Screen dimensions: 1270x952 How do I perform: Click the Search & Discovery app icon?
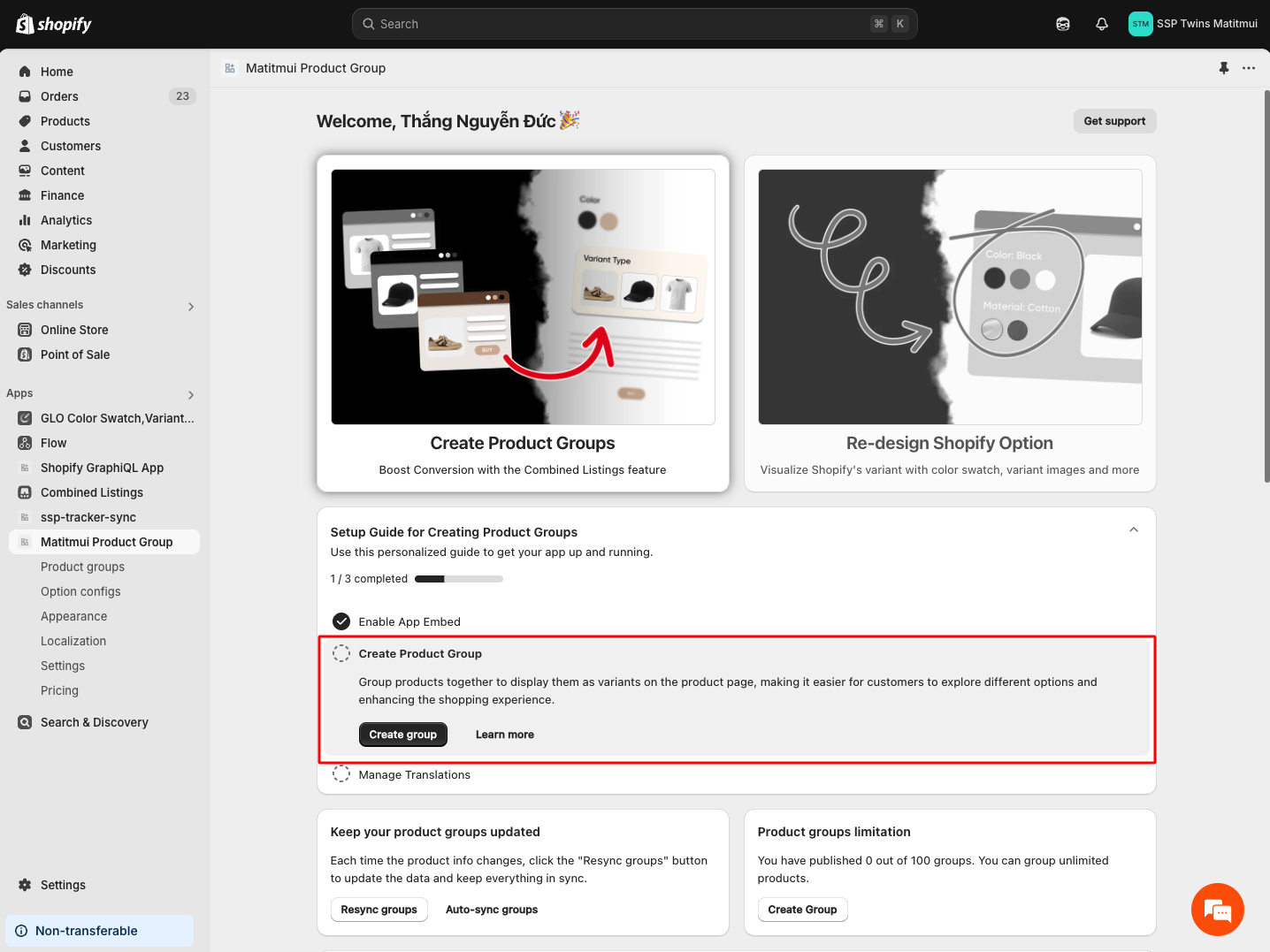pyautogui.click(x=25, y=722)
